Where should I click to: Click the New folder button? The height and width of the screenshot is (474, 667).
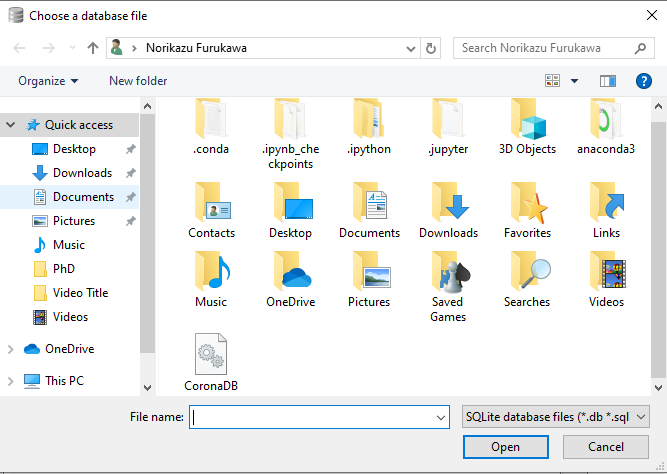[x=138, y=81]
